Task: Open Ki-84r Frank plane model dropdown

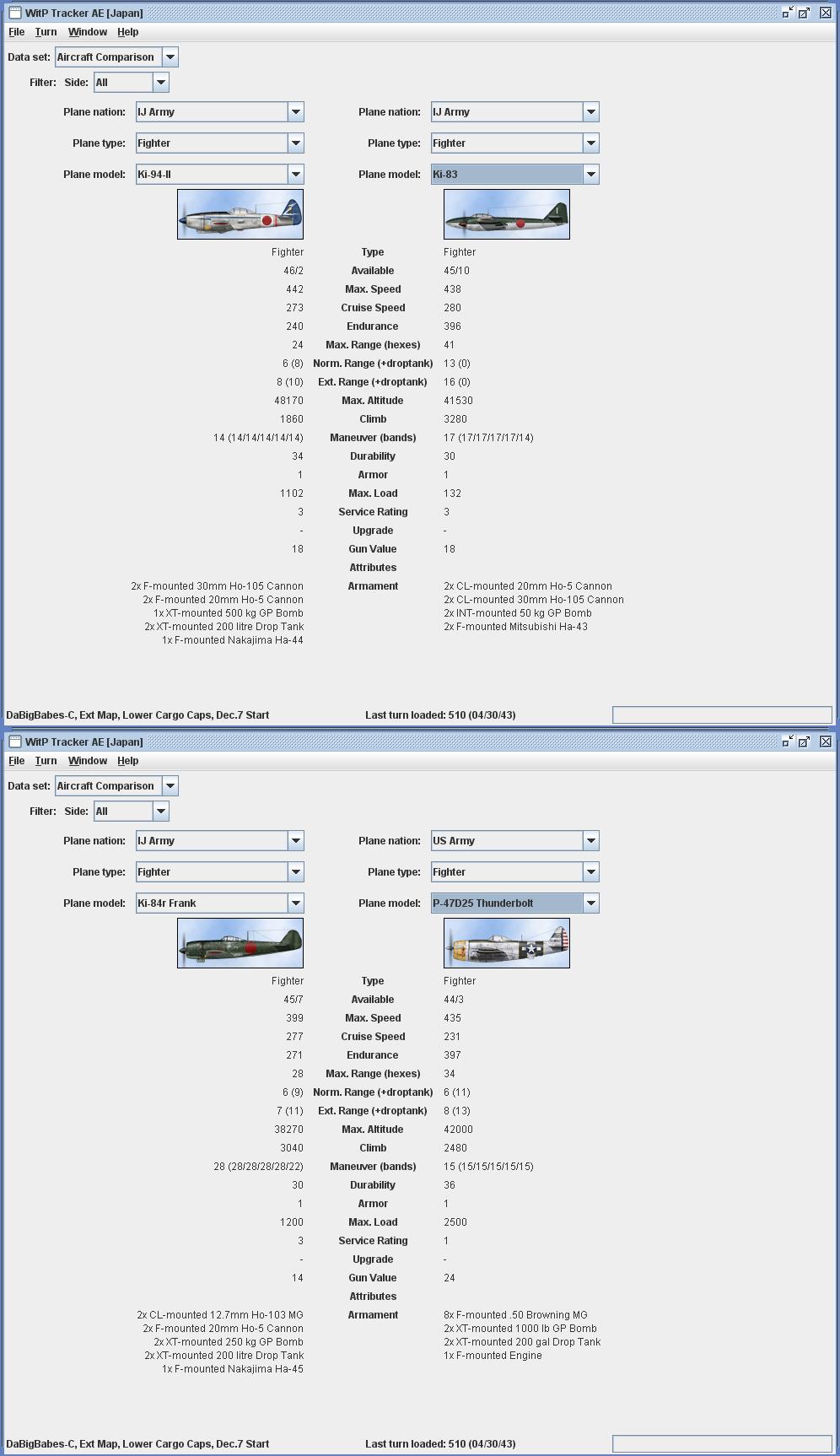Action: coord(295,903)
